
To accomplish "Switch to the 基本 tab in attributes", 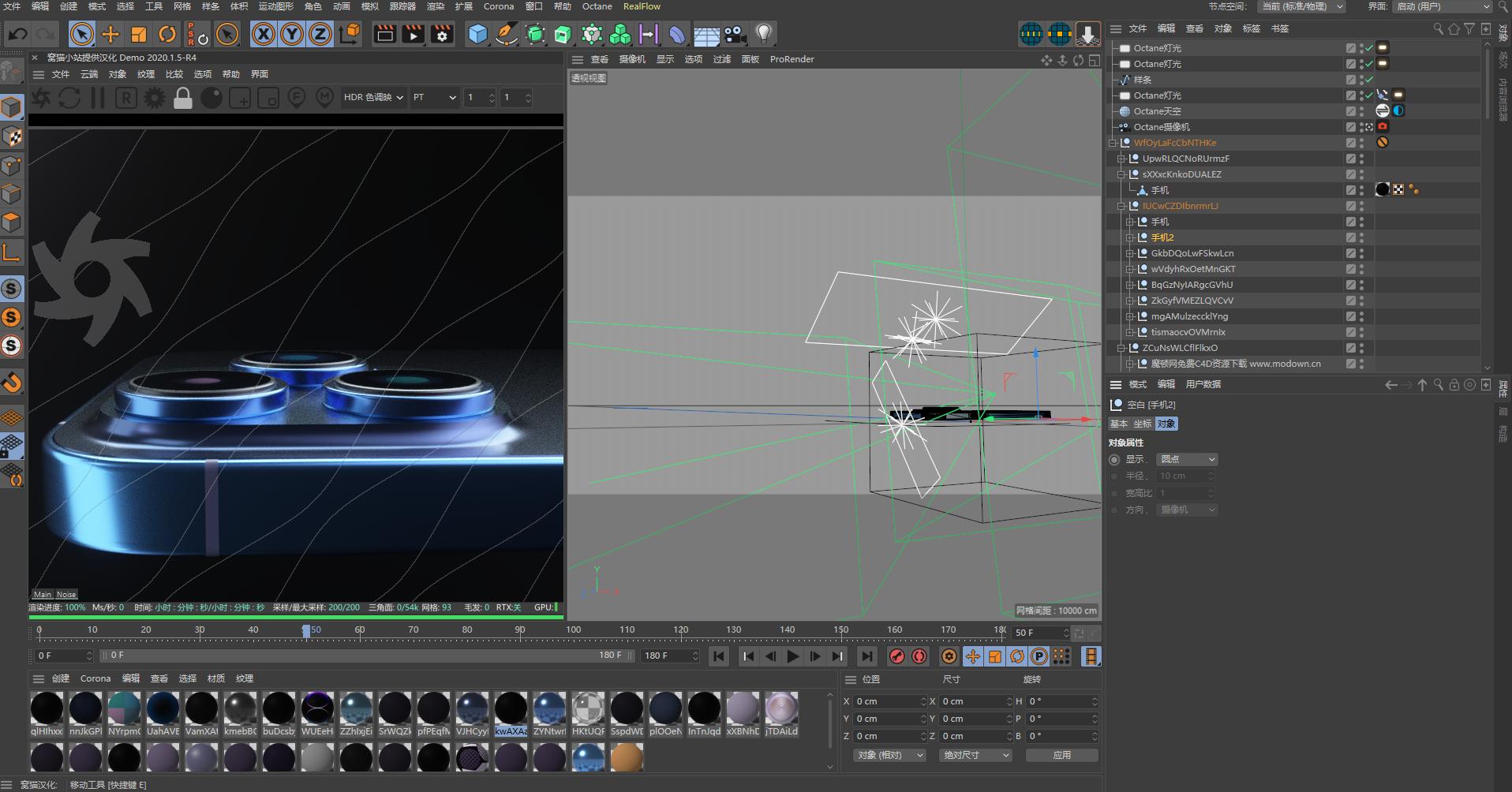I will (x=1119, y=424).
